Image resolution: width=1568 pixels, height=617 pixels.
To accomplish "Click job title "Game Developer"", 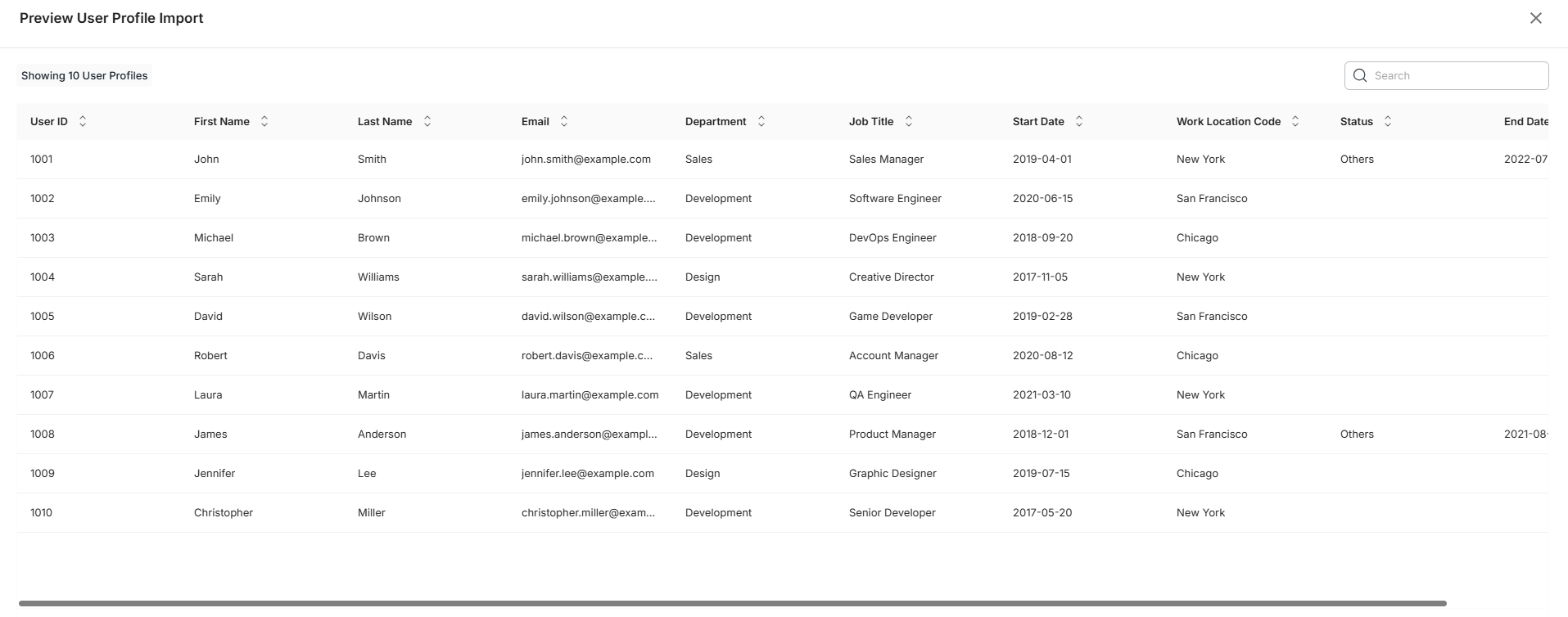I will coord(891,316).
